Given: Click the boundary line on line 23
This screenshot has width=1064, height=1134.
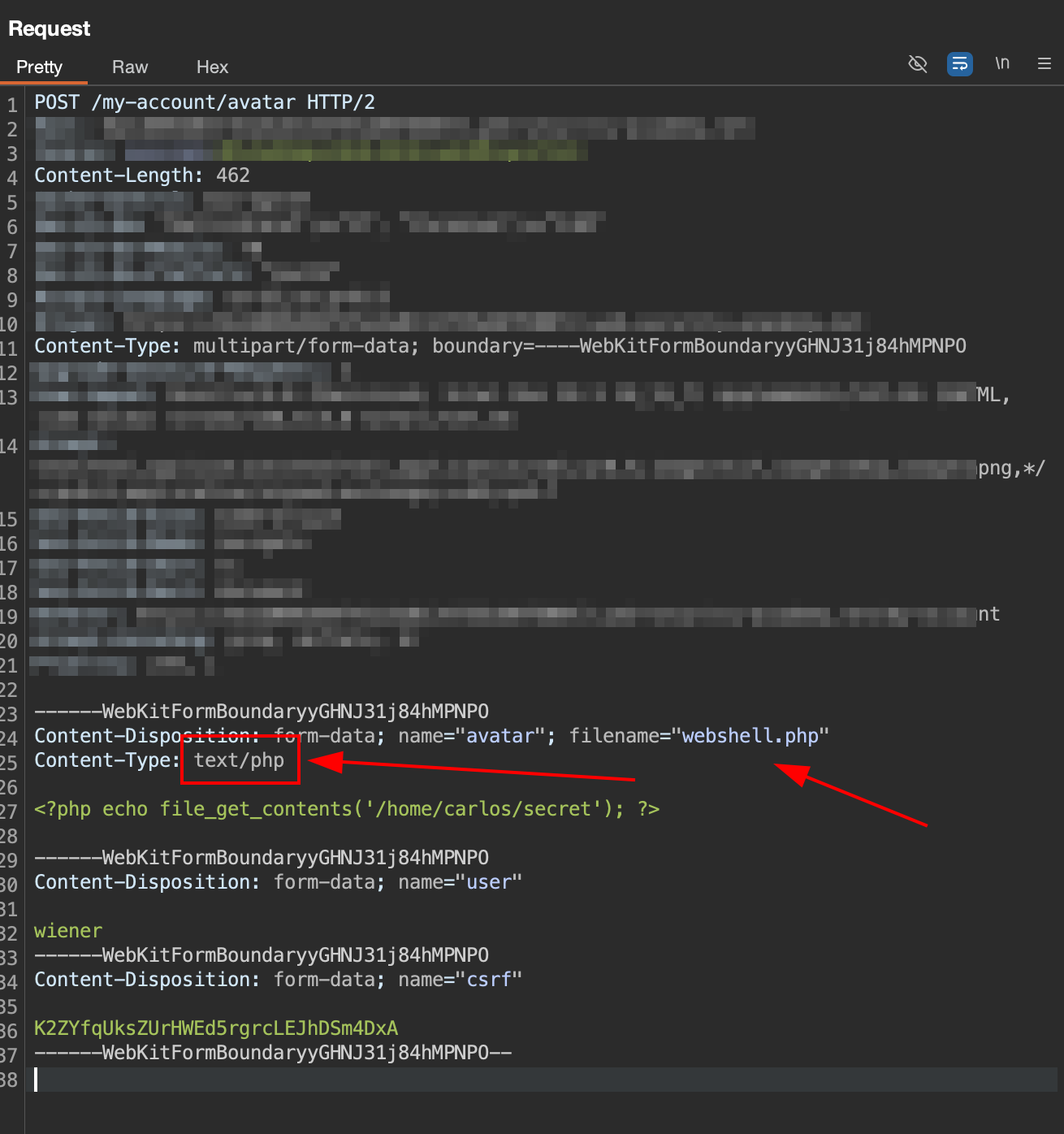Looking at the screenshot, I should [262, 712].
